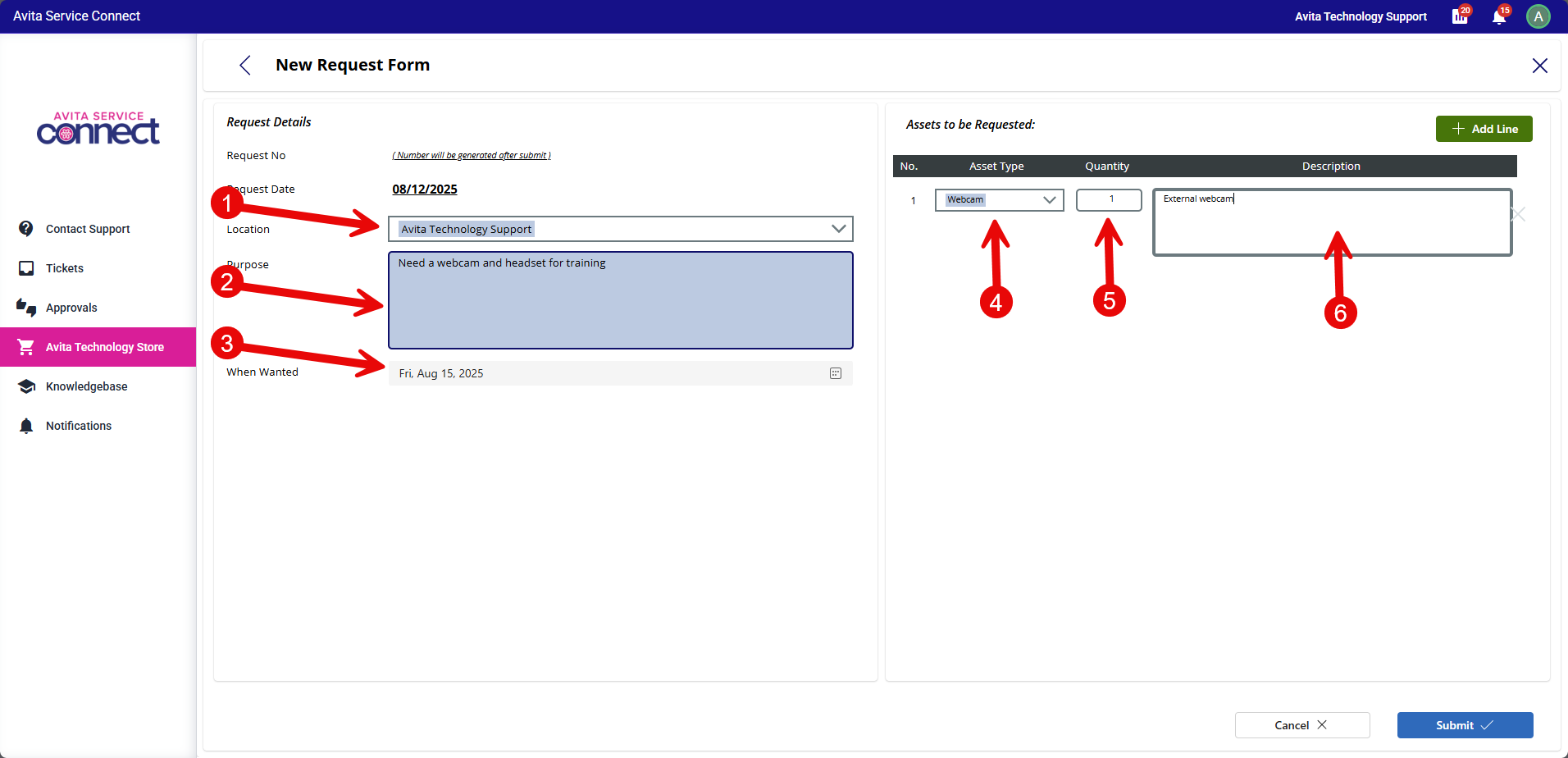This screenshot has height=758, width=1568.
Task: Open Approvals from the sidebar
Action: coord(98,308)
